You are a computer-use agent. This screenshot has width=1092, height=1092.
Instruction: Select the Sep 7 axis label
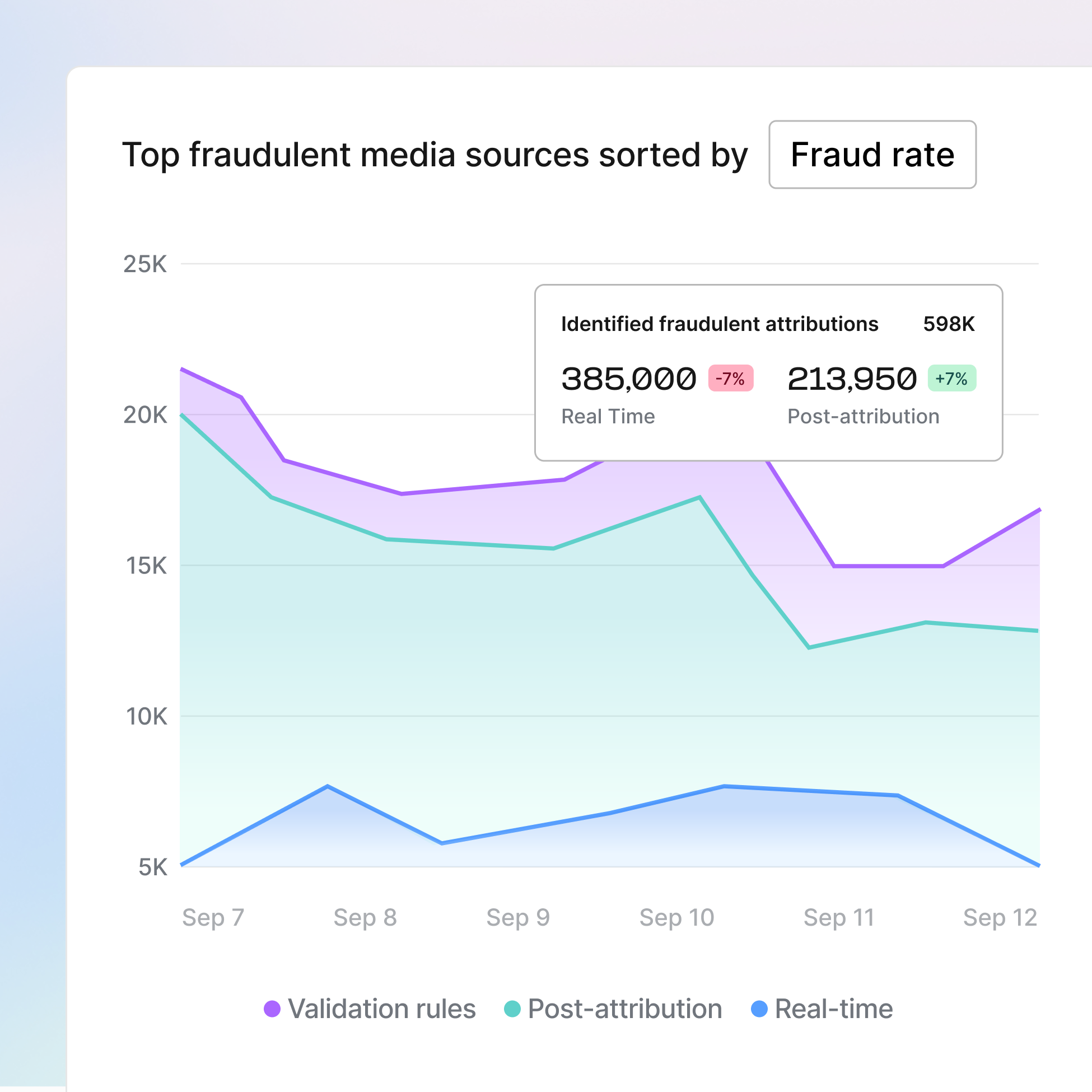[213, 917]
